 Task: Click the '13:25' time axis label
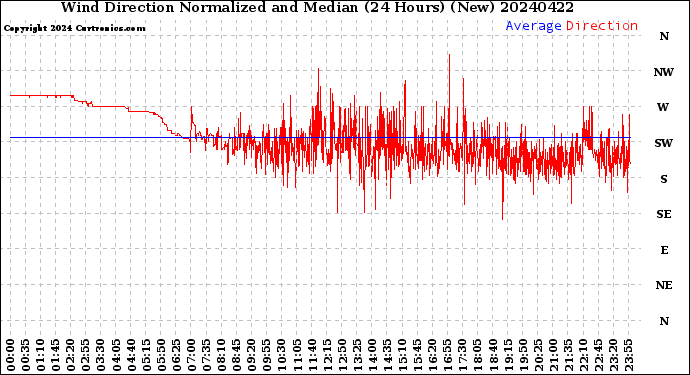[x=357, y=355]
